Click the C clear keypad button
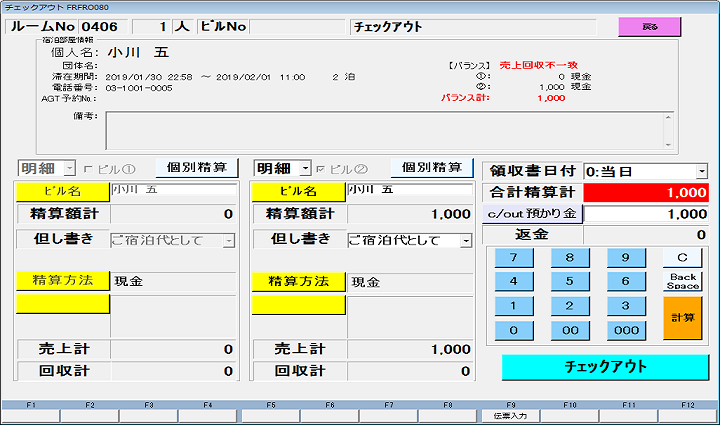 [x=682, y=257]
